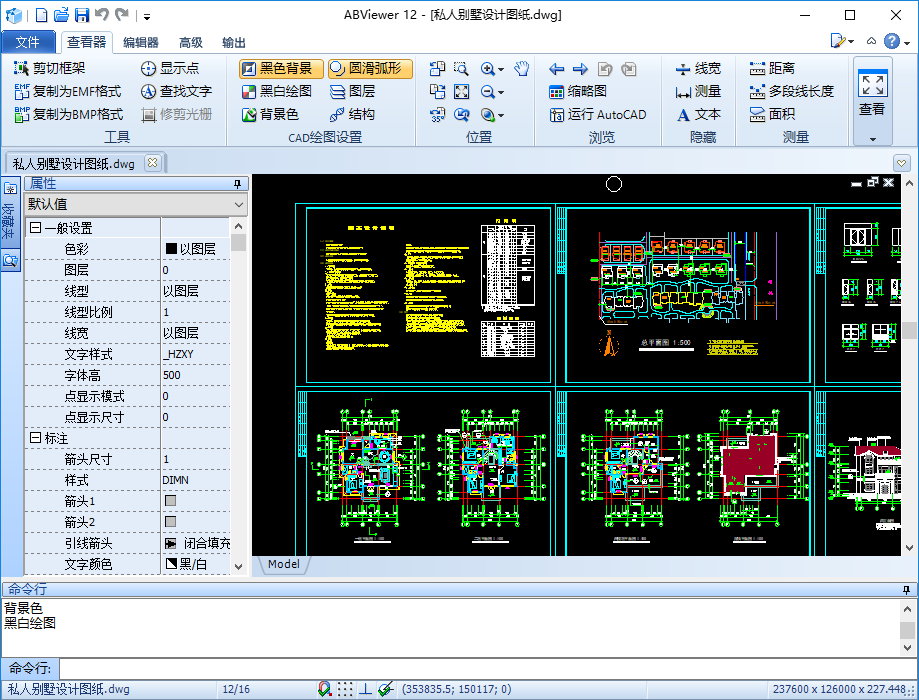Select the 距离 distance measure tool
Image resolution: width=919 pixels, height=700 pixels.
click(771, 68)
